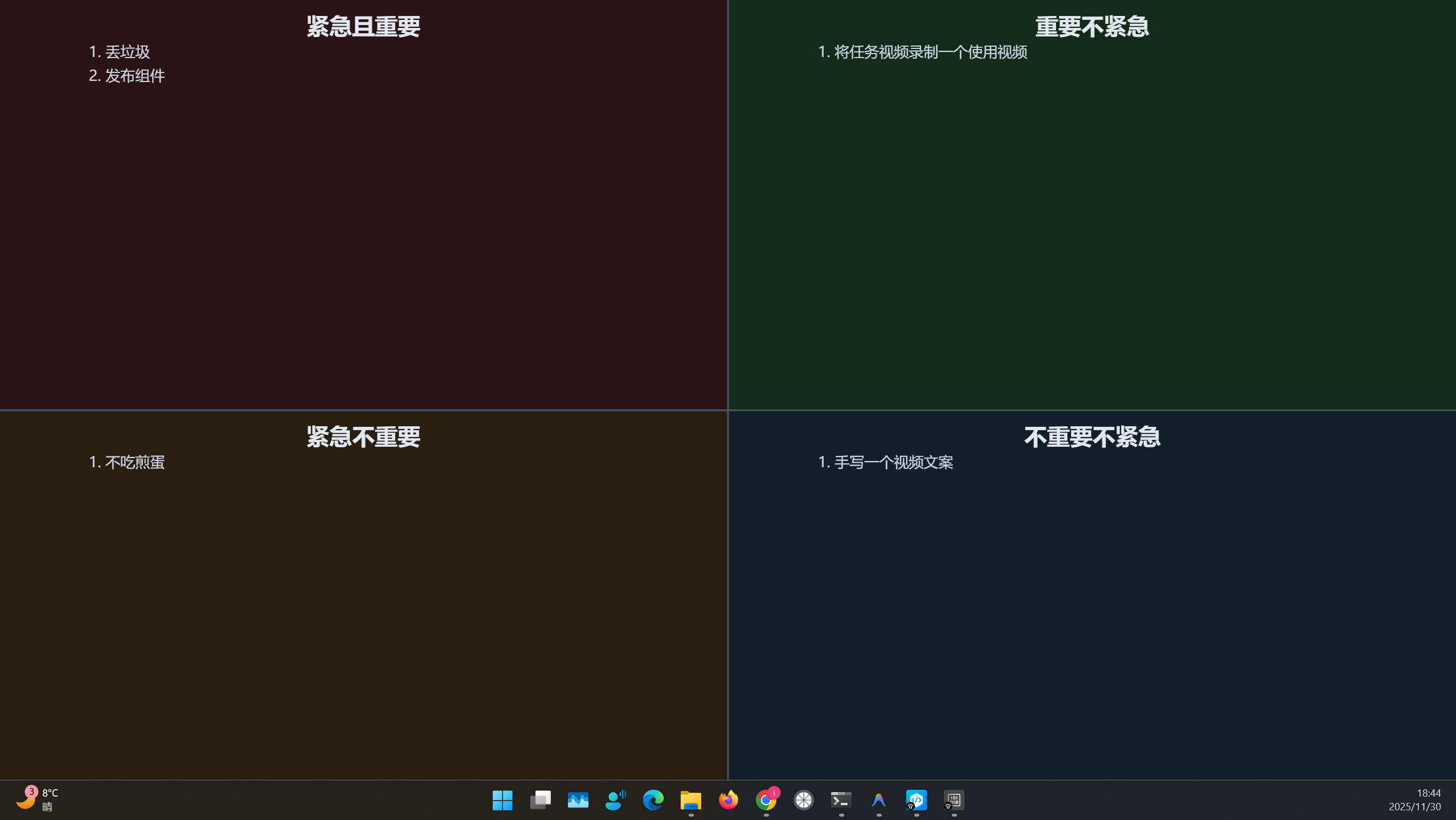Screen dimensions: 1456x820
Task: Click the blue code-brackets app icon
Action: pyautogui.click(x=916, y=799)
